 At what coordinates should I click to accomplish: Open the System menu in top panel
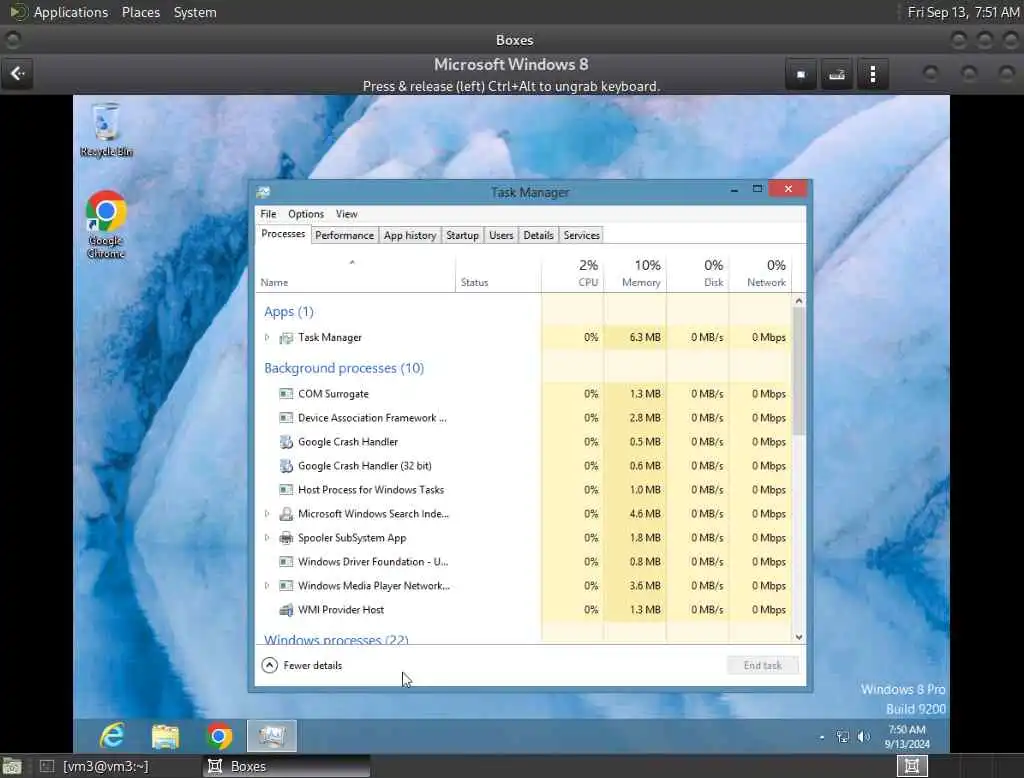[x=195, y=12]
